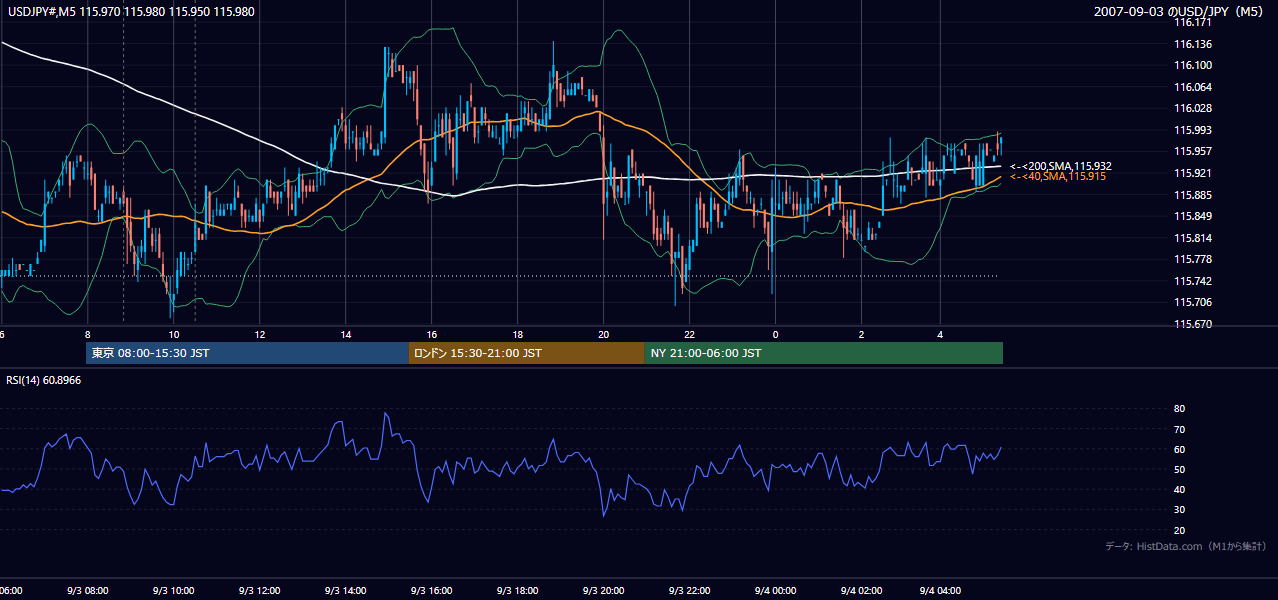The width and height of the screenshot is (1278, 600).
Task: Click price axis value 115.849
Action: pyautogui.click(x=1193, y=216)
